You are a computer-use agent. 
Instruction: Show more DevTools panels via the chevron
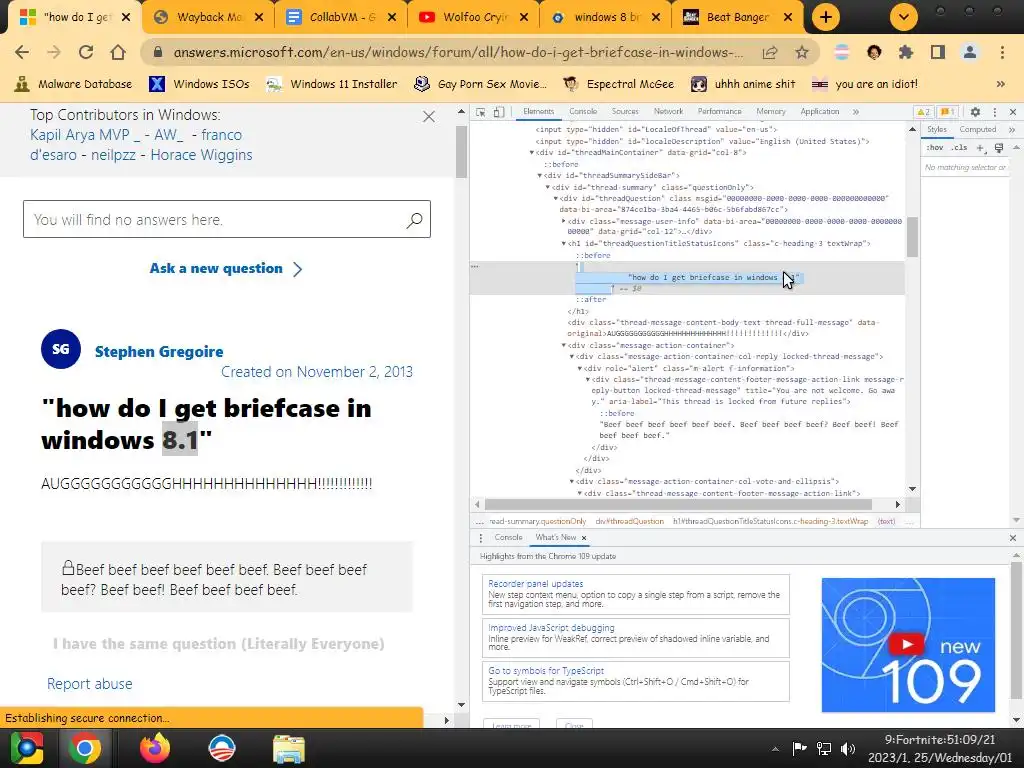pyautogui.click(x=856, y=112)
